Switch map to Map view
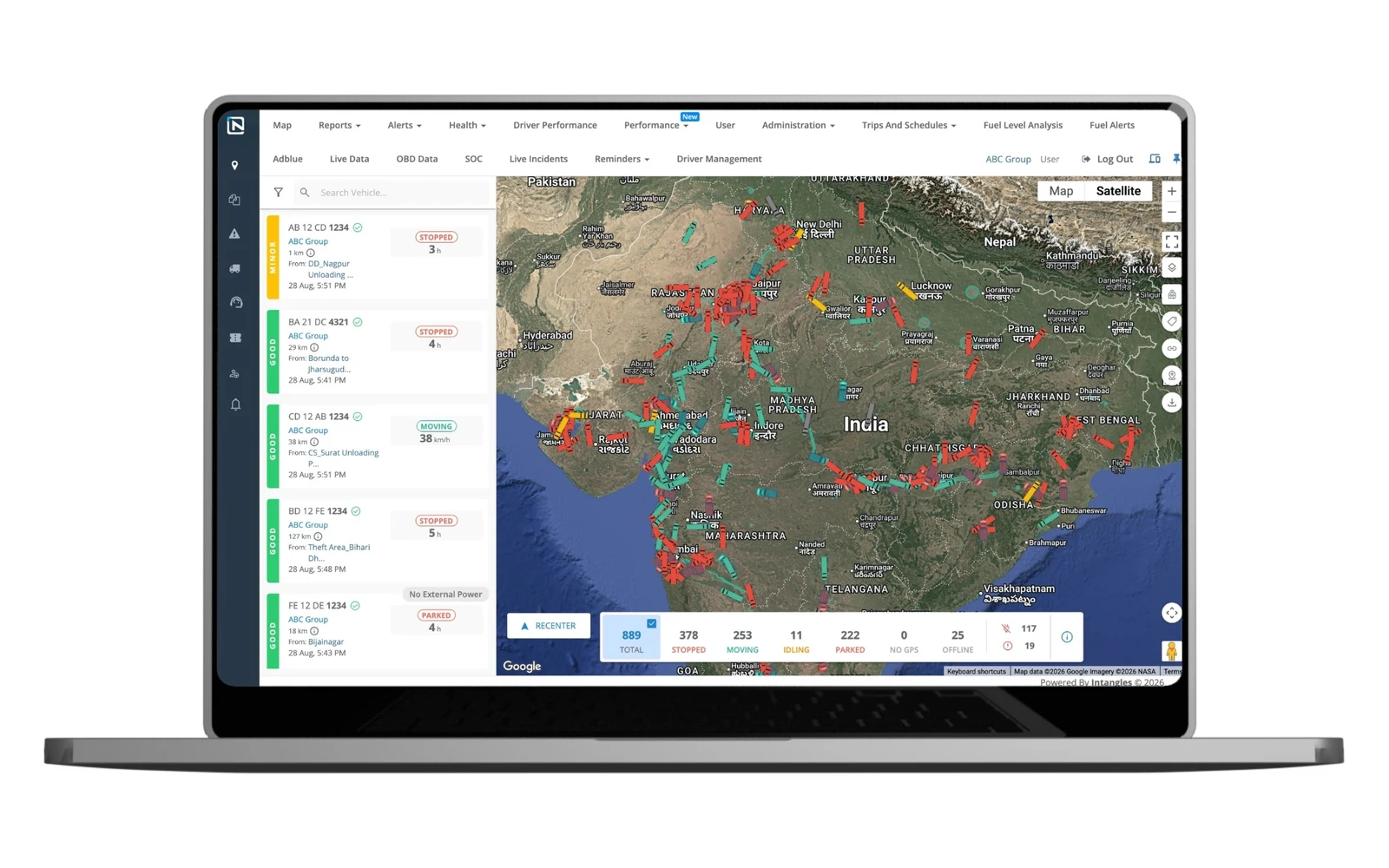Viewport: 1389px width, 868px height. tap(1061, 191)
